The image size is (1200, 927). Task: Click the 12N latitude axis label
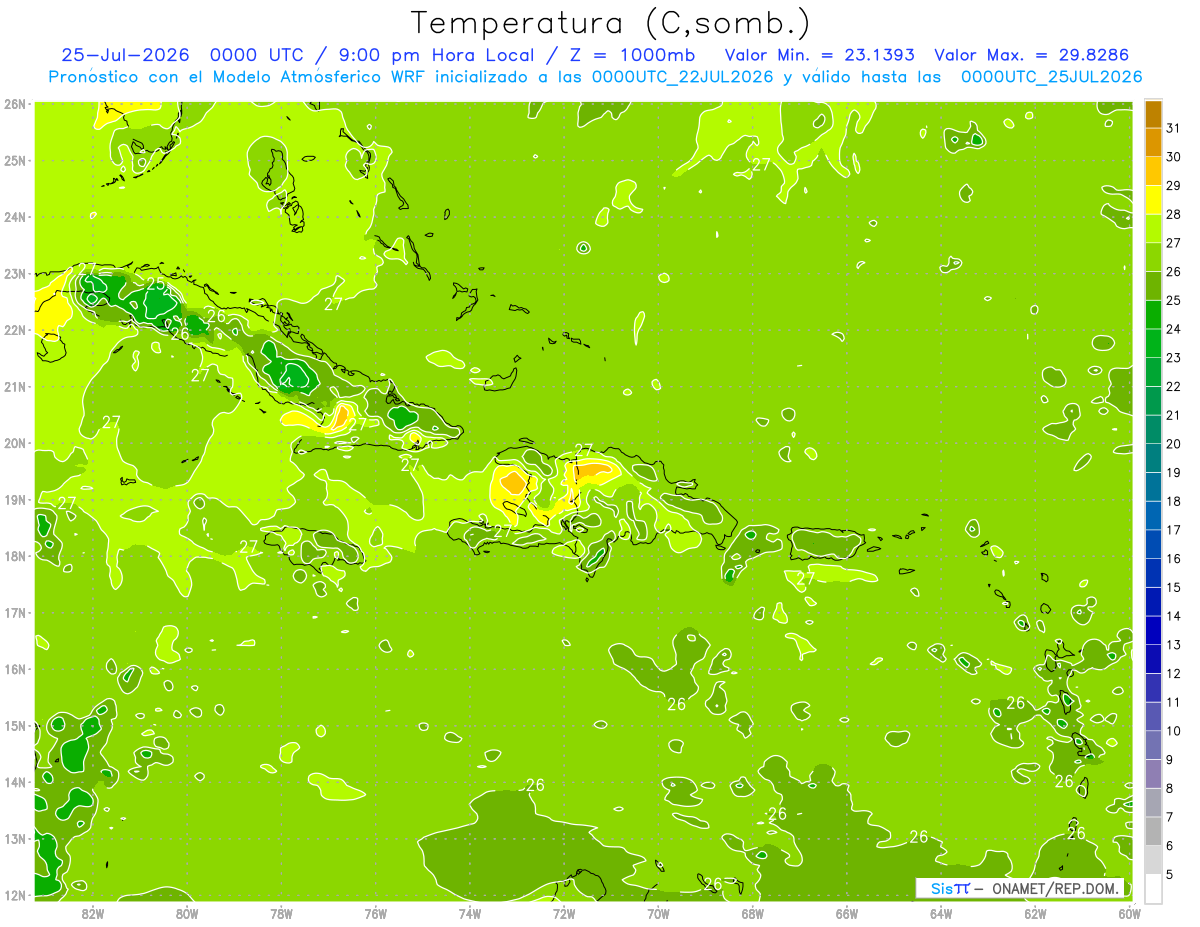[x=15, y=895]
